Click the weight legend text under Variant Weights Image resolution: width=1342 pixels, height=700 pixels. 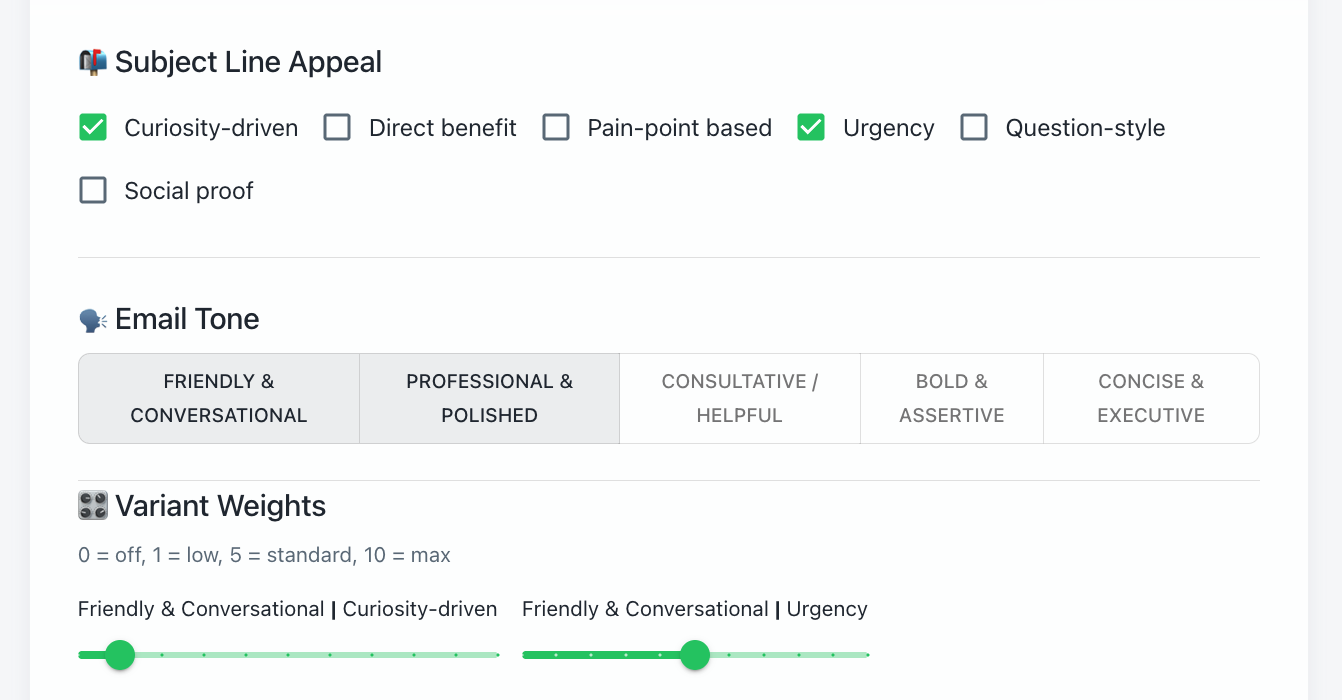click(264, 555)
